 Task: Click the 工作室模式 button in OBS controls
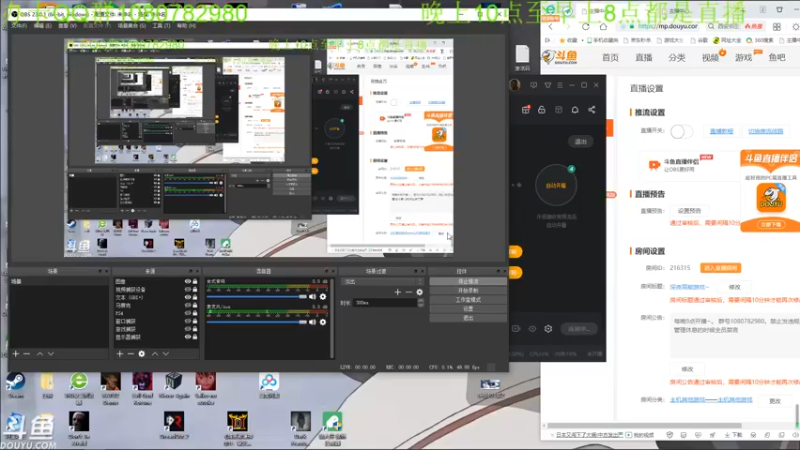pos(468,300)
